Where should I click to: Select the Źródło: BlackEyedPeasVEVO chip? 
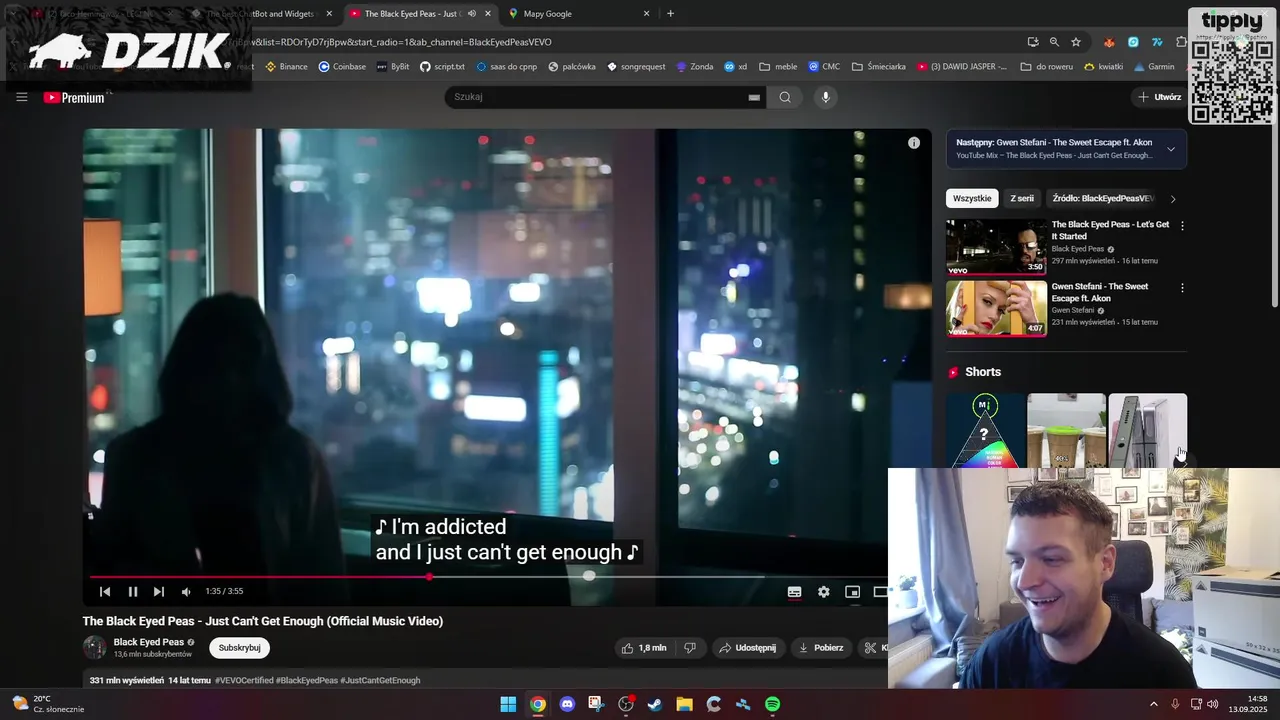click(x=1103, y=198)
